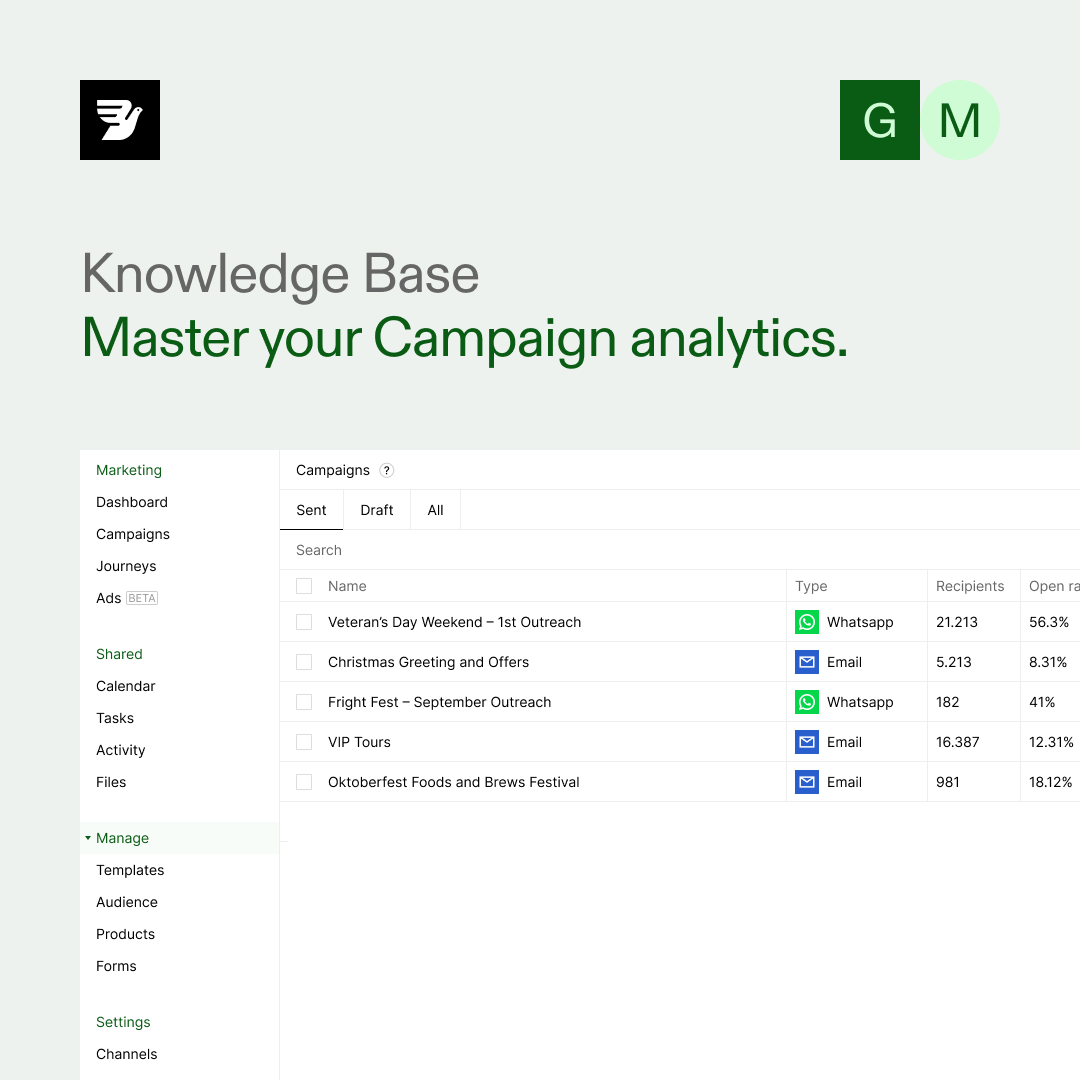Click the M profile avatar
Viewport: 1080px width, 1080px height.
coord(960,120)
